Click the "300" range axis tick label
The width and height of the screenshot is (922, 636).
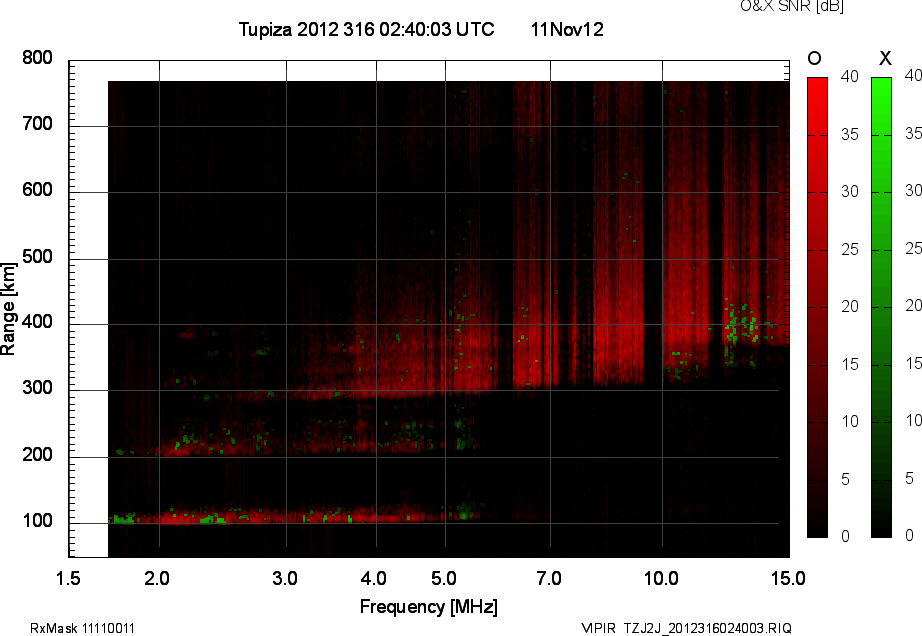[x=37, y=388]
